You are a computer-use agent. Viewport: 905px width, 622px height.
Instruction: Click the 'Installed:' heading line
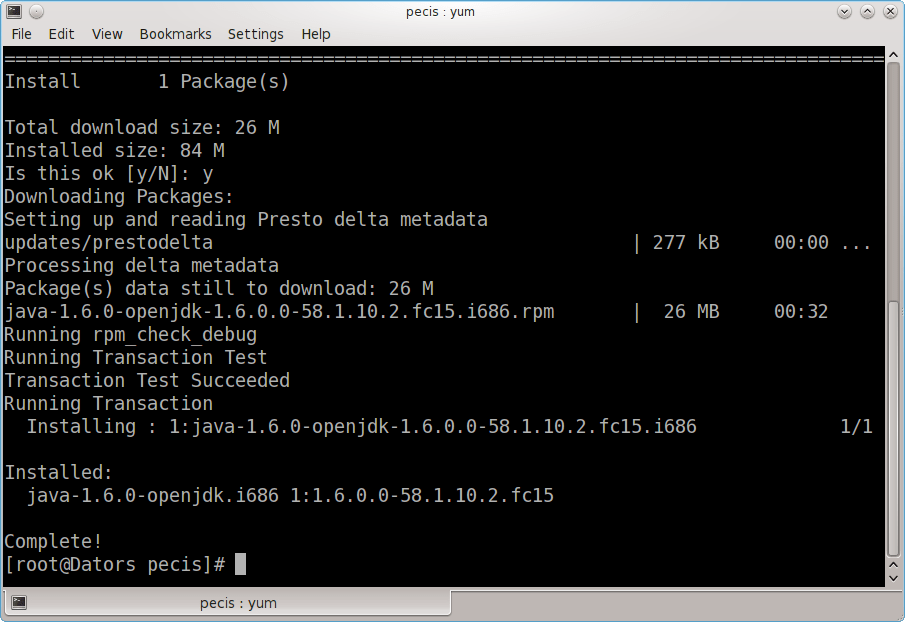pos(58,473)
